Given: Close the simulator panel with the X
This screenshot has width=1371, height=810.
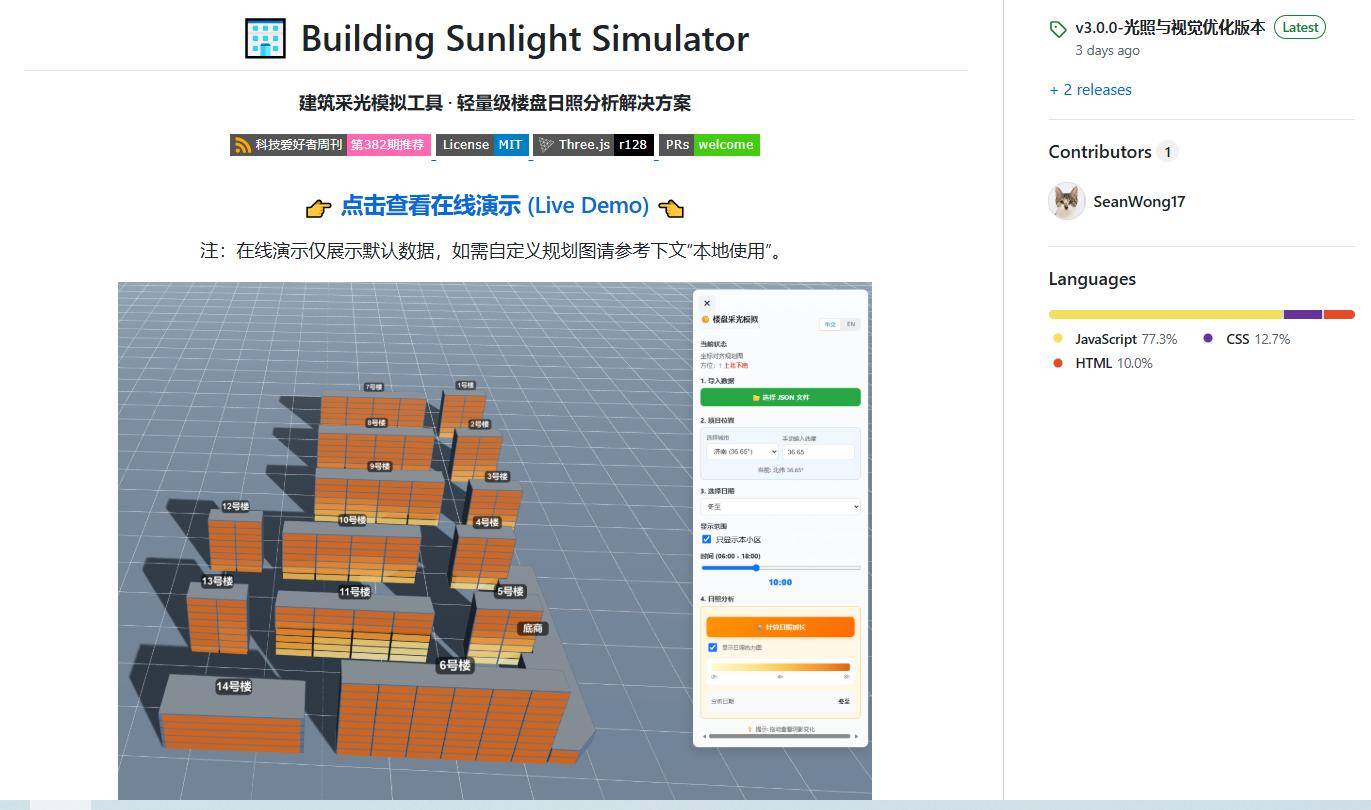Looking at the screenshot, I should pyautogui.click(x=707, y=303).
